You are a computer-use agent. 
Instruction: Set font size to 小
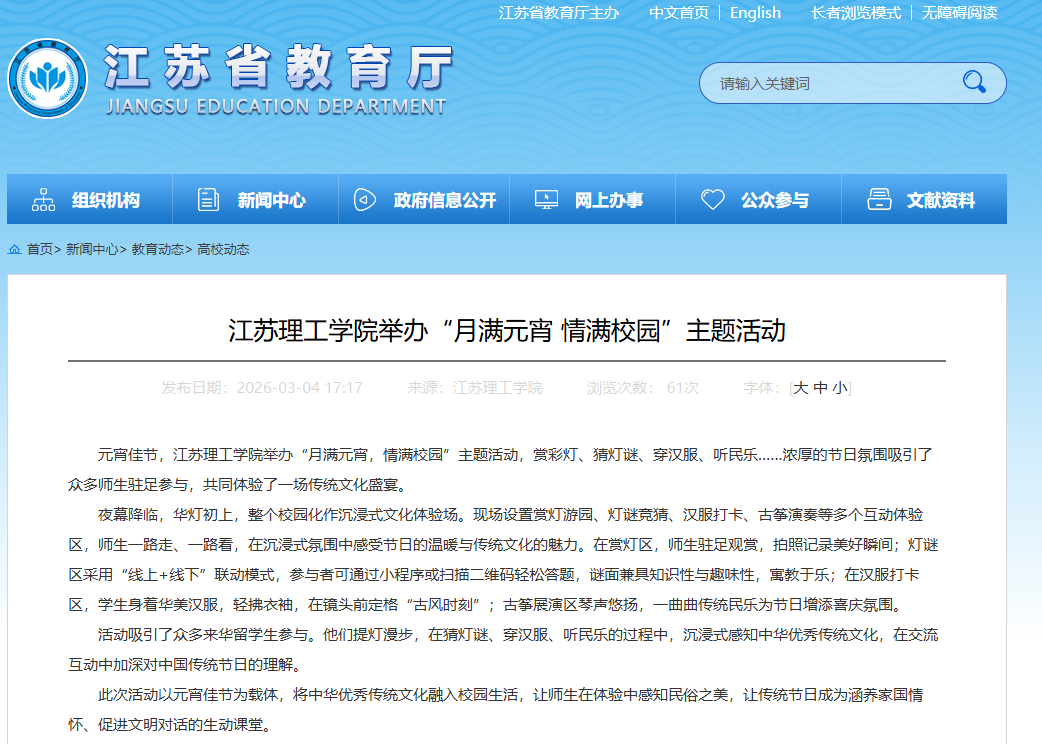[839, 388]
